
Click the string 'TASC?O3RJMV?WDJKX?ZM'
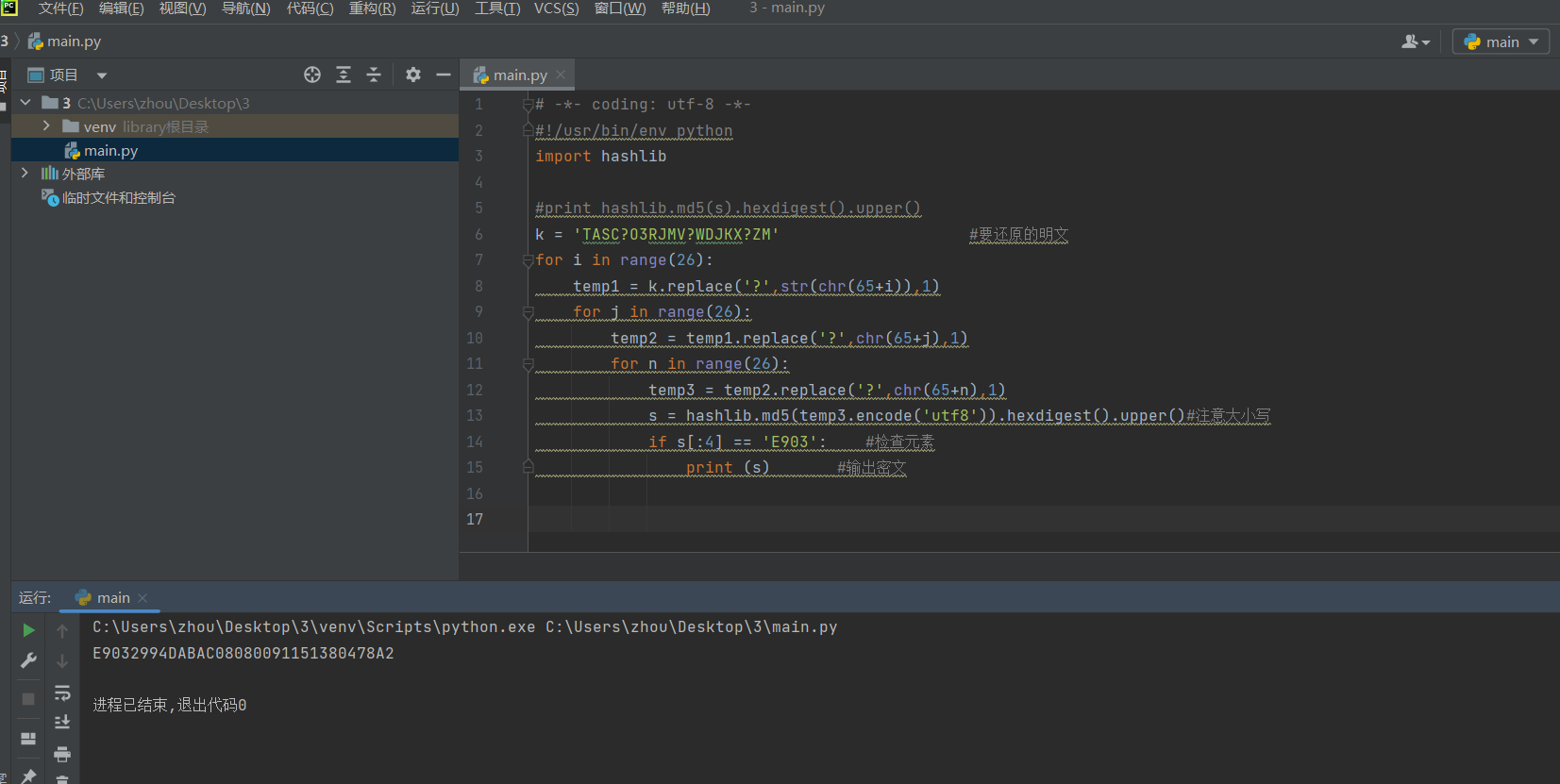(x=676, y=234)
